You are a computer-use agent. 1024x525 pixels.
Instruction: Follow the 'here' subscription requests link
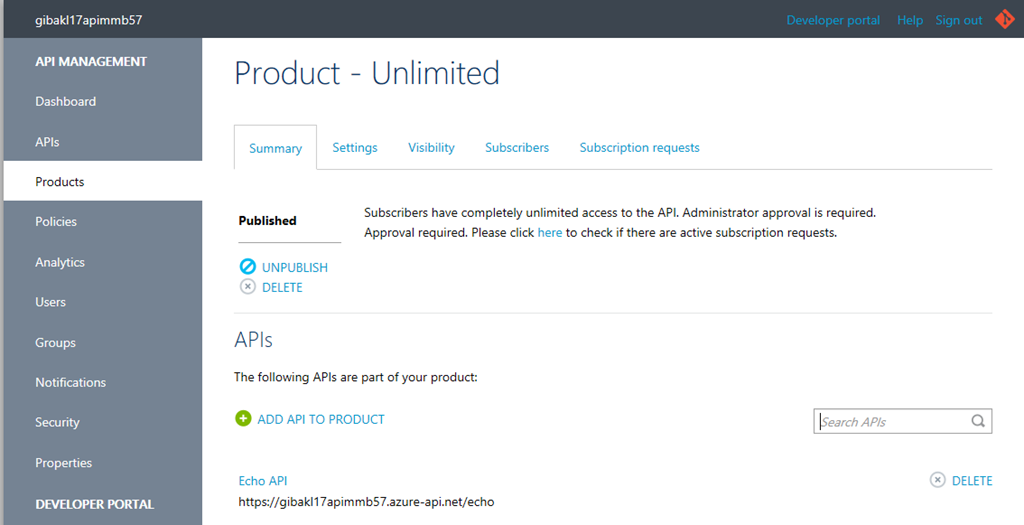[549, 232]
